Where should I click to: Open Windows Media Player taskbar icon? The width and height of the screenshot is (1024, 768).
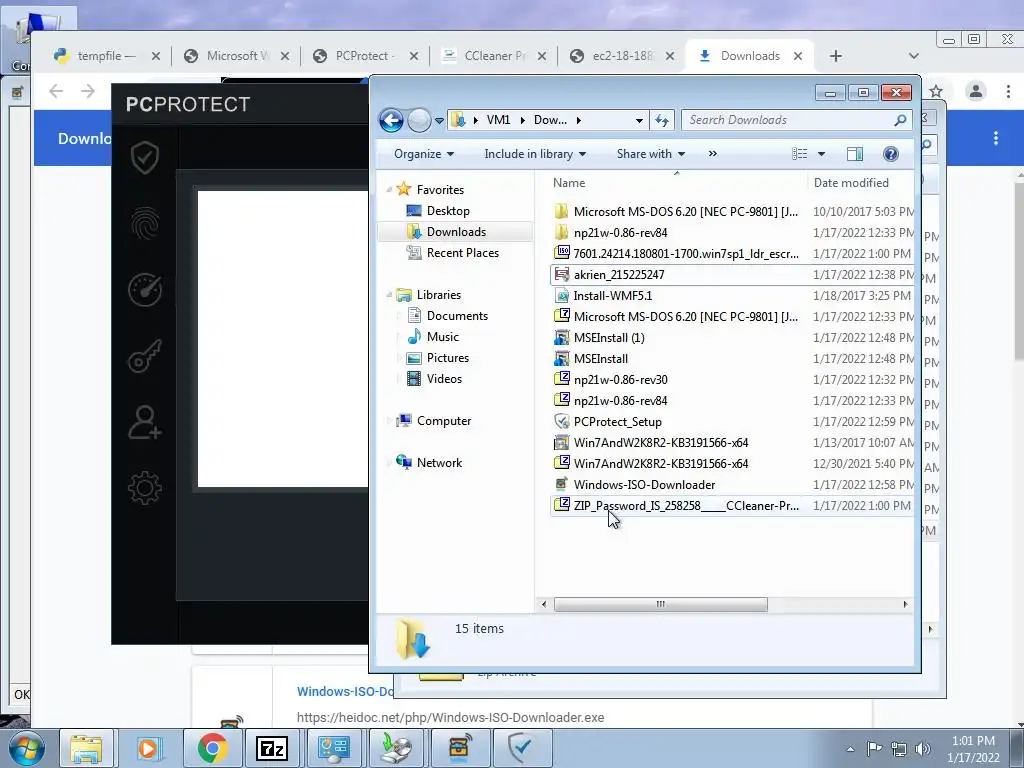pyautogui.click(x=148, y=748)
